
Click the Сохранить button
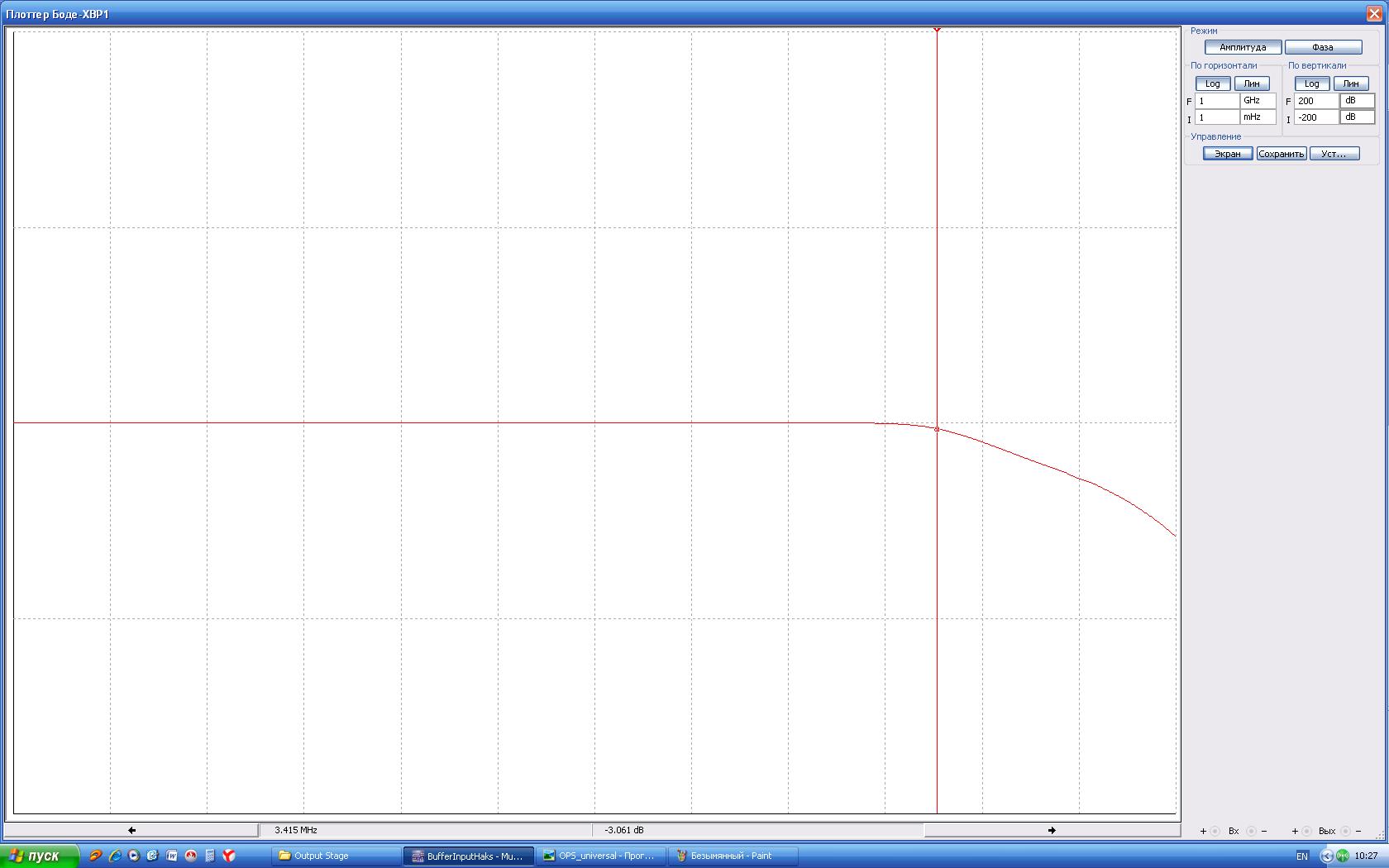click(x=1282, y=154)
